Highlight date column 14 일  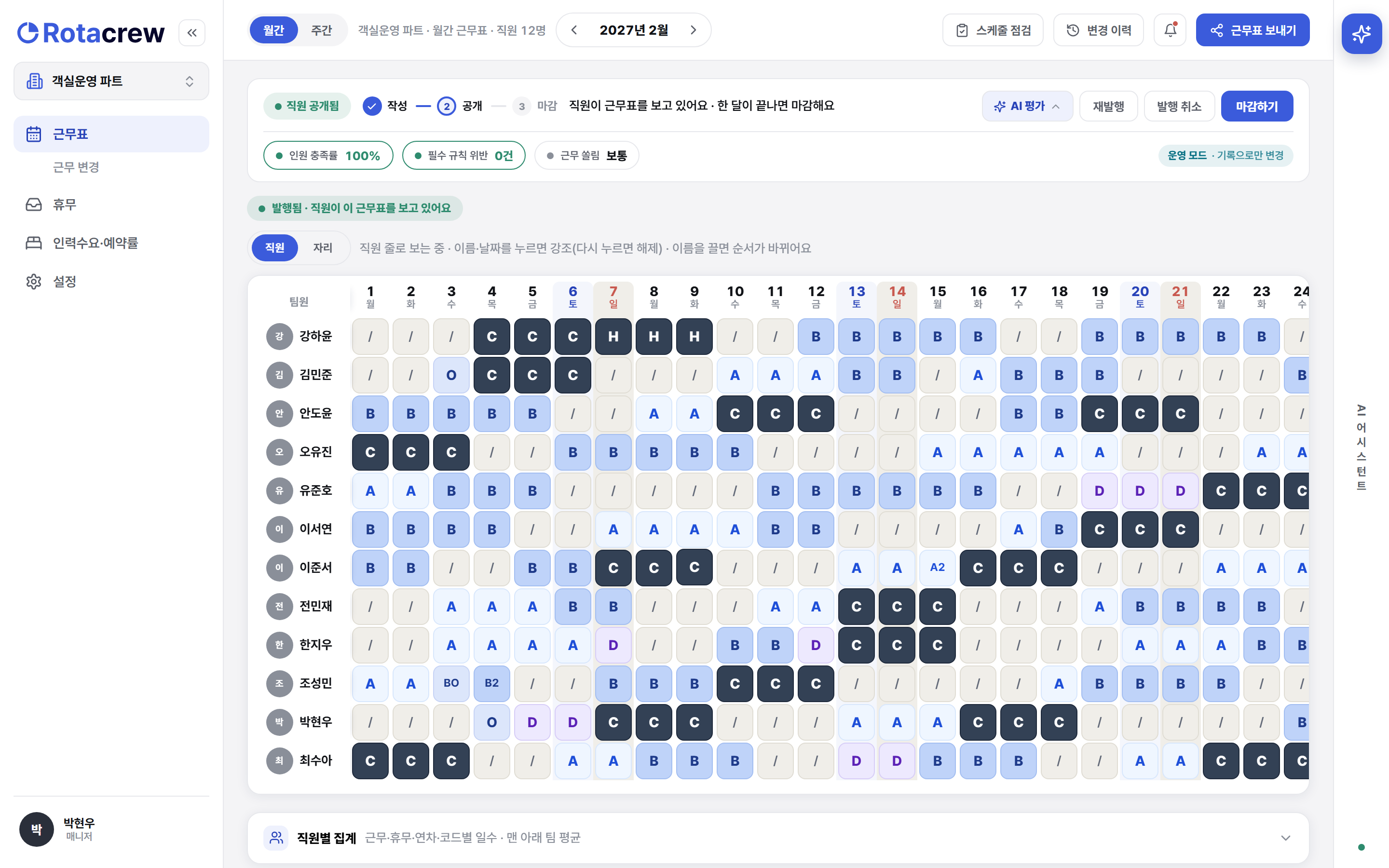pyautogui.click(x=897, y=297)
